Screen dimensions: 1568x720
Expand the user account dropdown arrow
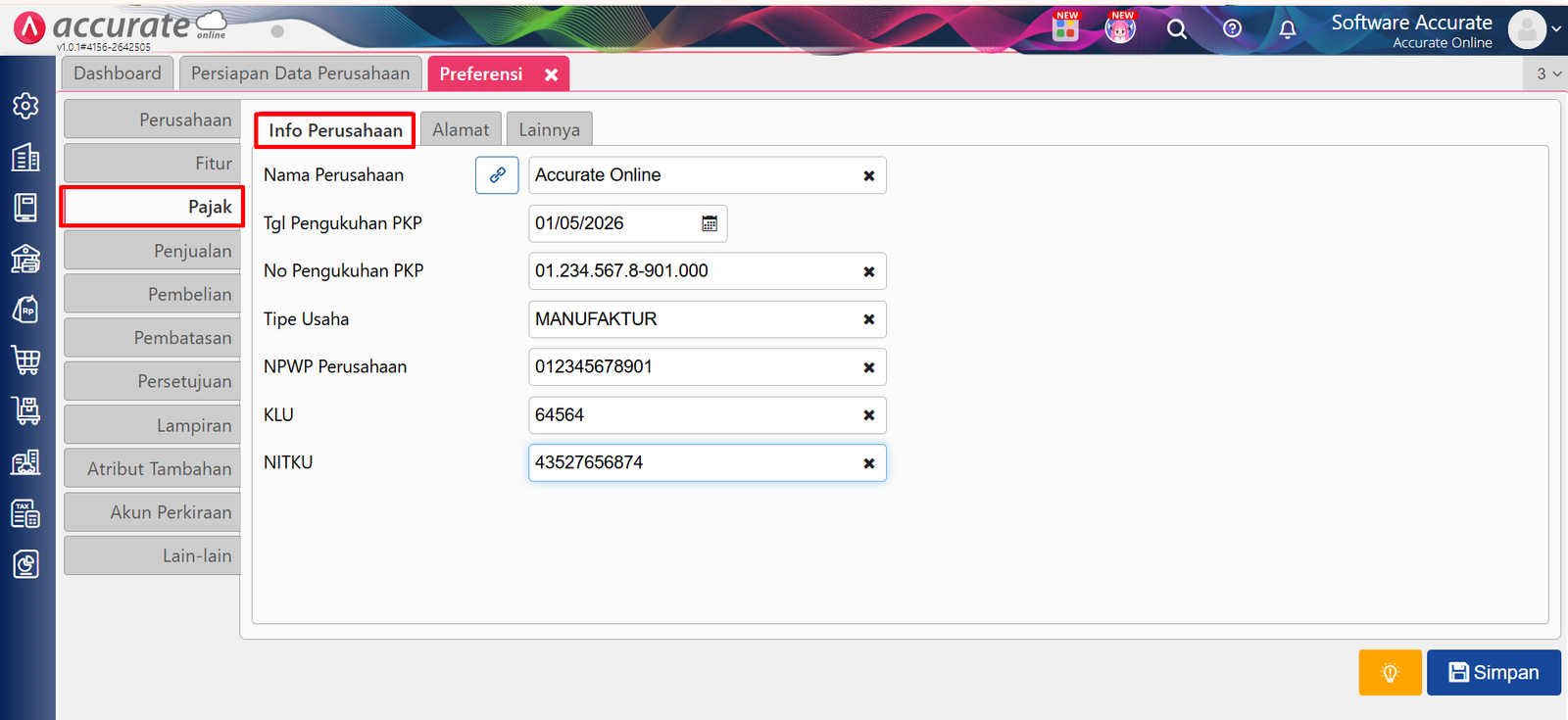(1556, 29)
